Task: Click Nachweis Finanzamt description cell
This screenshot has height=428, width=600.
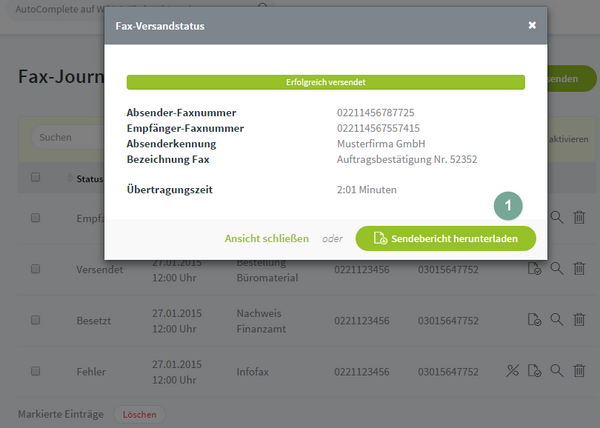Action: point(261,321)
